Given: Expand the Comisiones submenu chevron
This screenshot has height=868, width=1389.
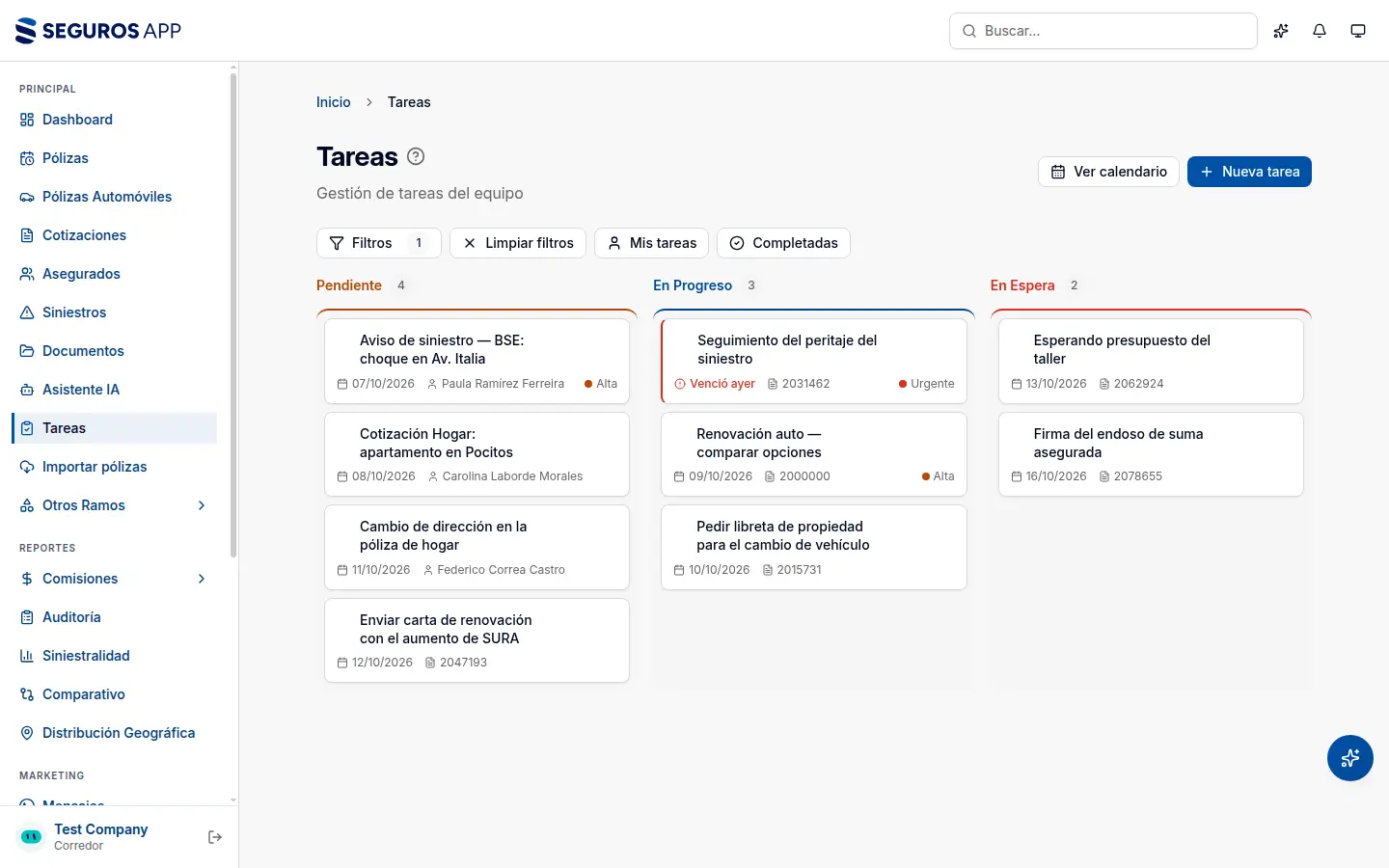Looking at the screenshot, I should (x=202, y=579).
